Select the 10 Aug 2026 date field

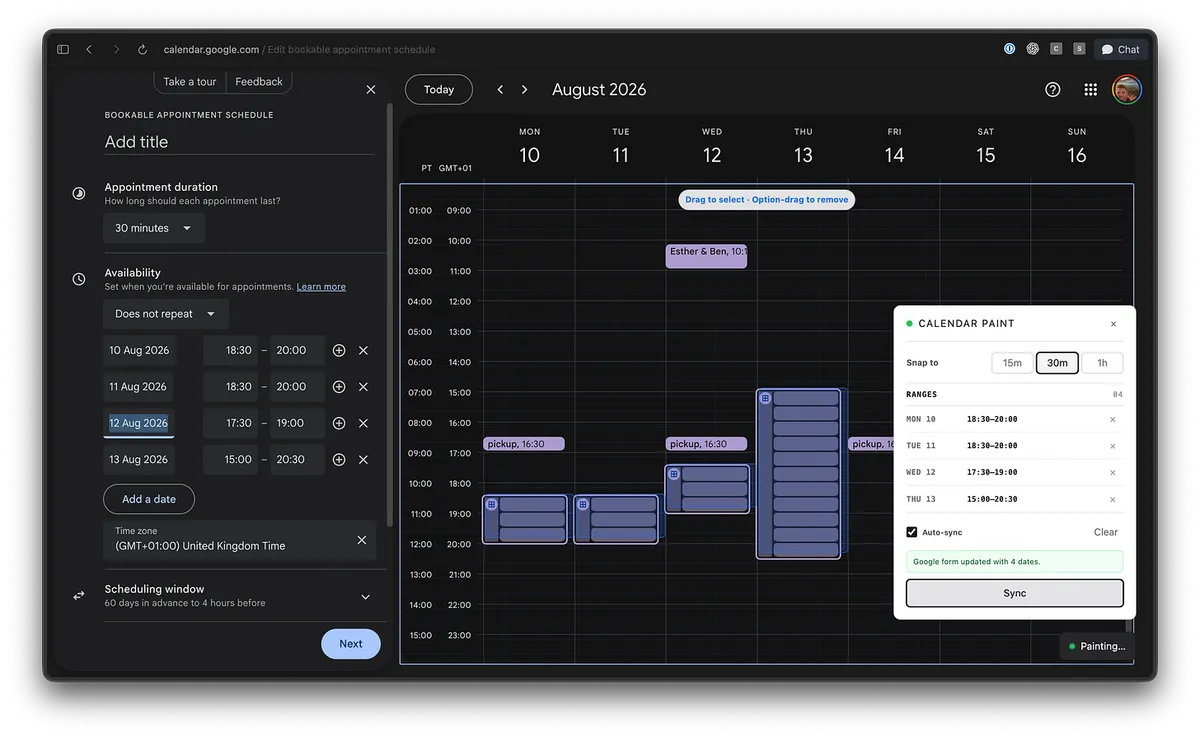[x=140, y=351]
